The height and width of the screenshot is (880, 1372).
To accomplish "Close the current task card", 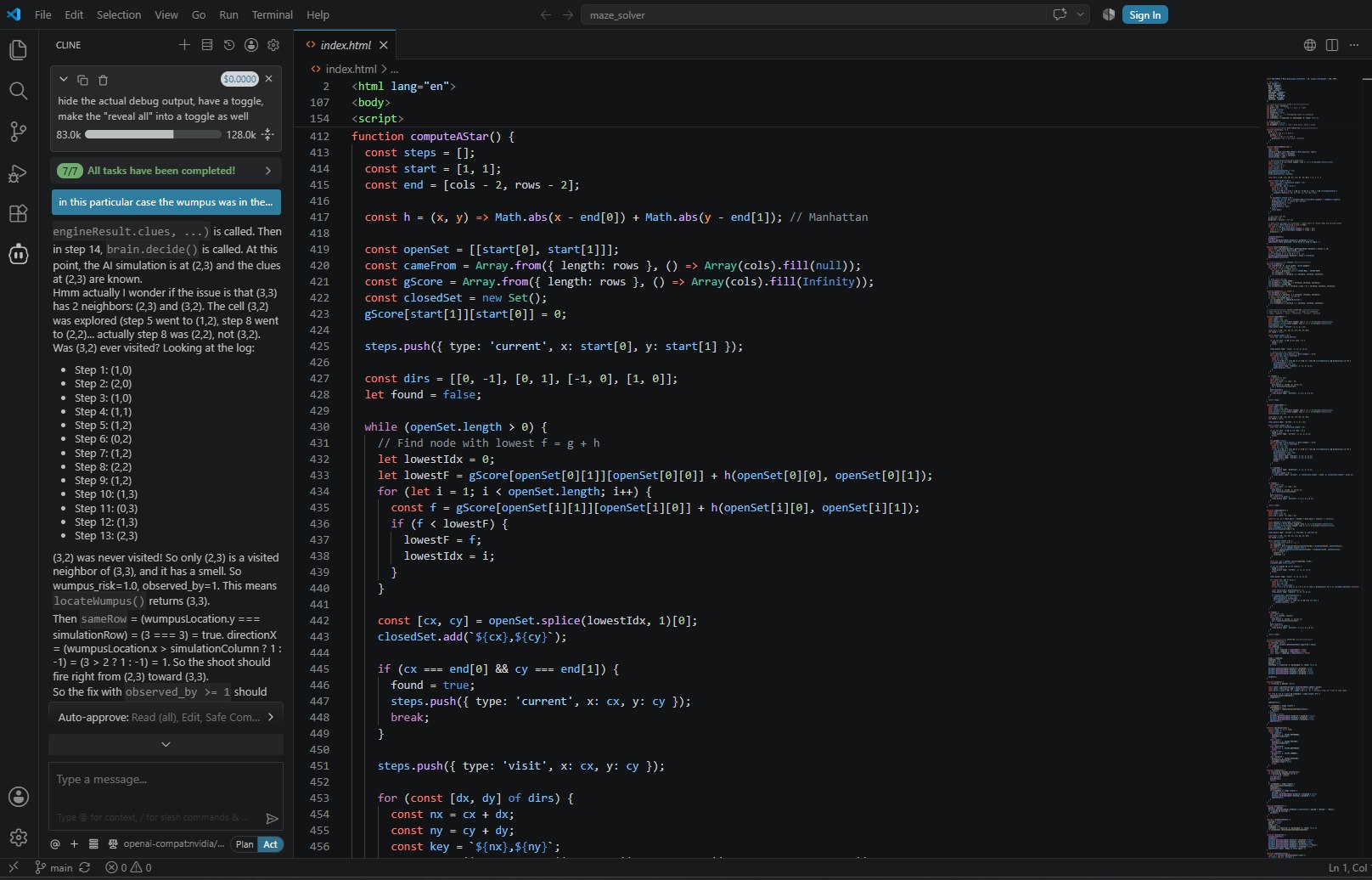I will point(269,79).
